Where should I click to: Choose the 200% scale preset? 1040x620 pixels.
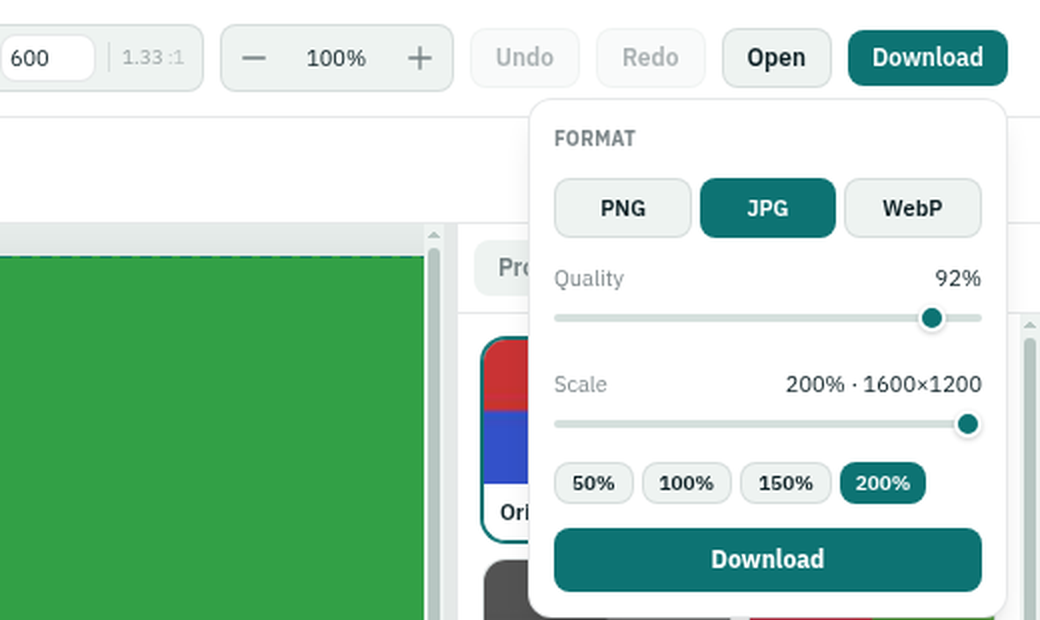(x=882, y=483)
